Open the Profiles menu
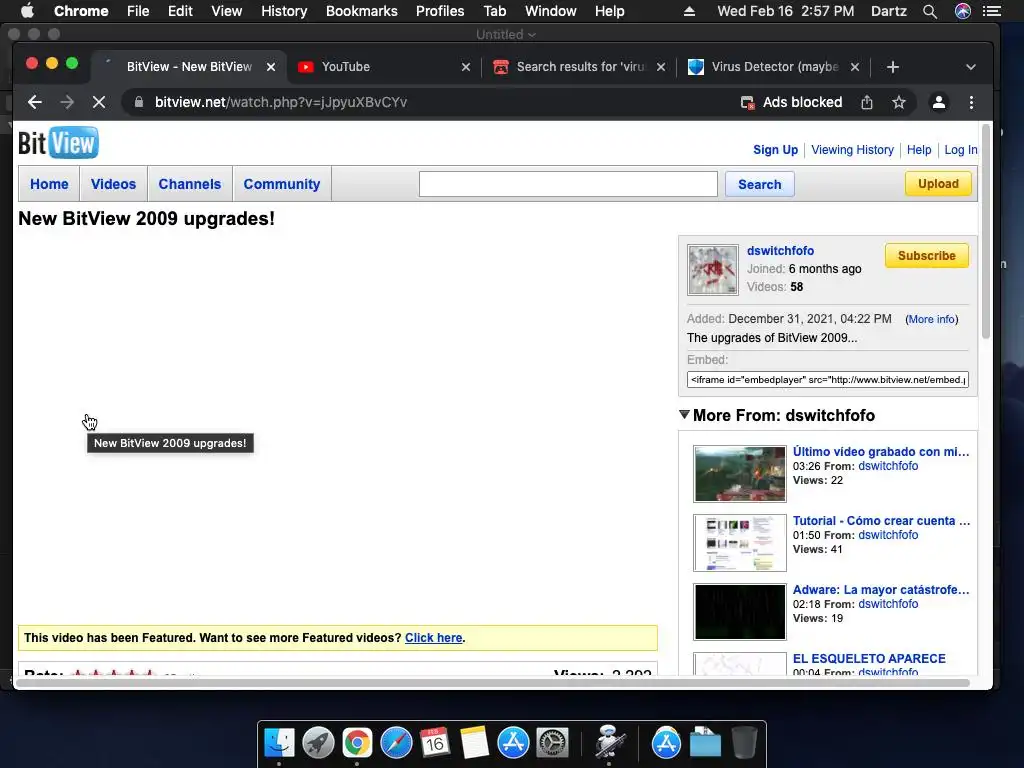The image size is (1024, 768). point(440,11)
